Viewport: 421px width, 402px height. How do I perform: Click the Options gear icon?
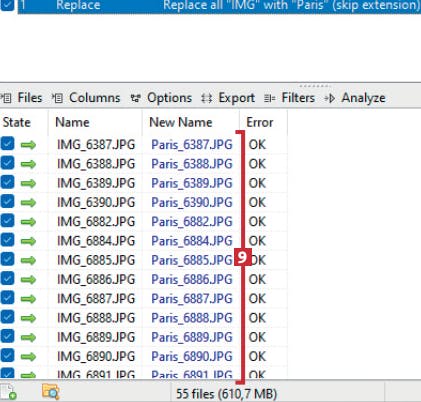pyautogui.click(x=135, y=98)
